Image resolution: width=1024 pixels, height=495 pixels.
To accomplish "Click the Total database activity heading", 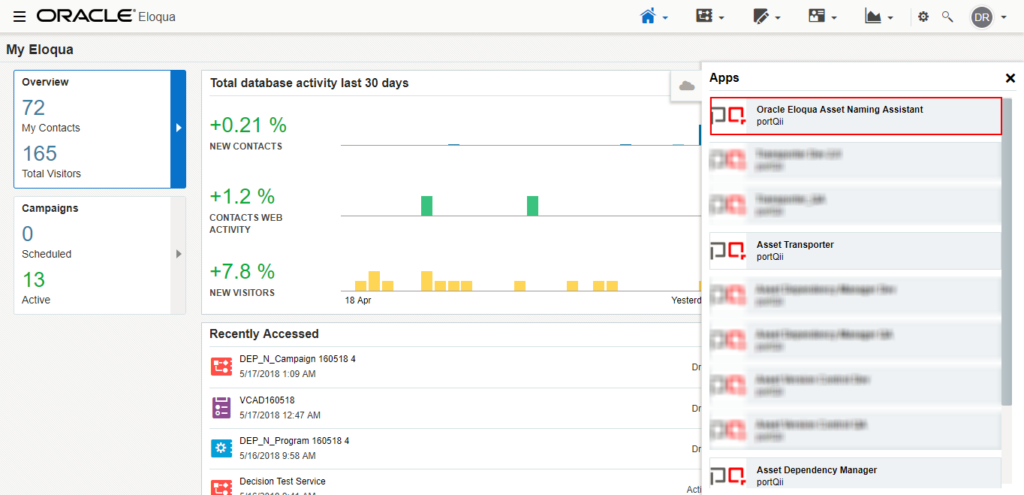I will 310,83.
